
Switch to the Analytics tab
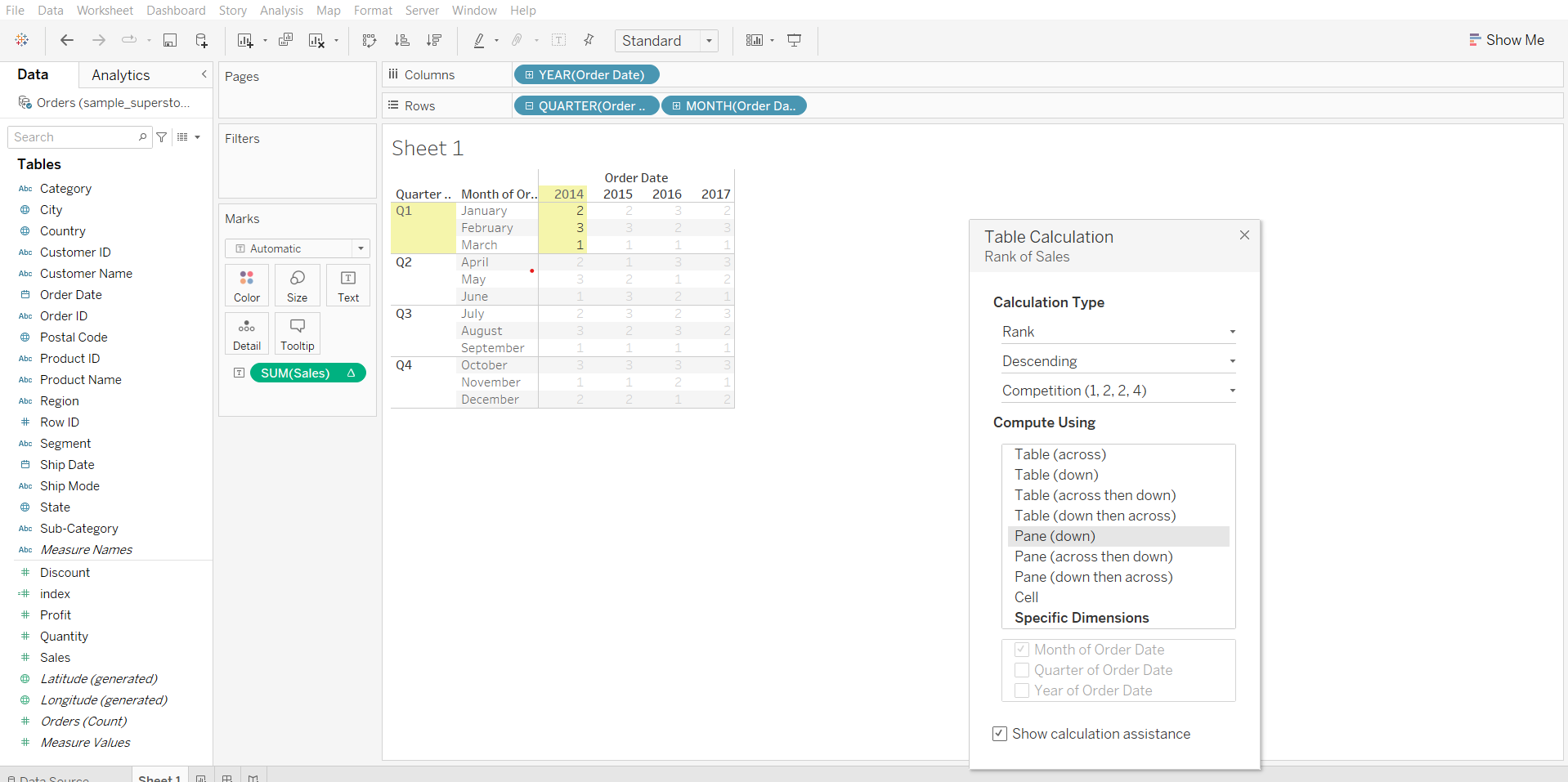[x=121, y=75]
